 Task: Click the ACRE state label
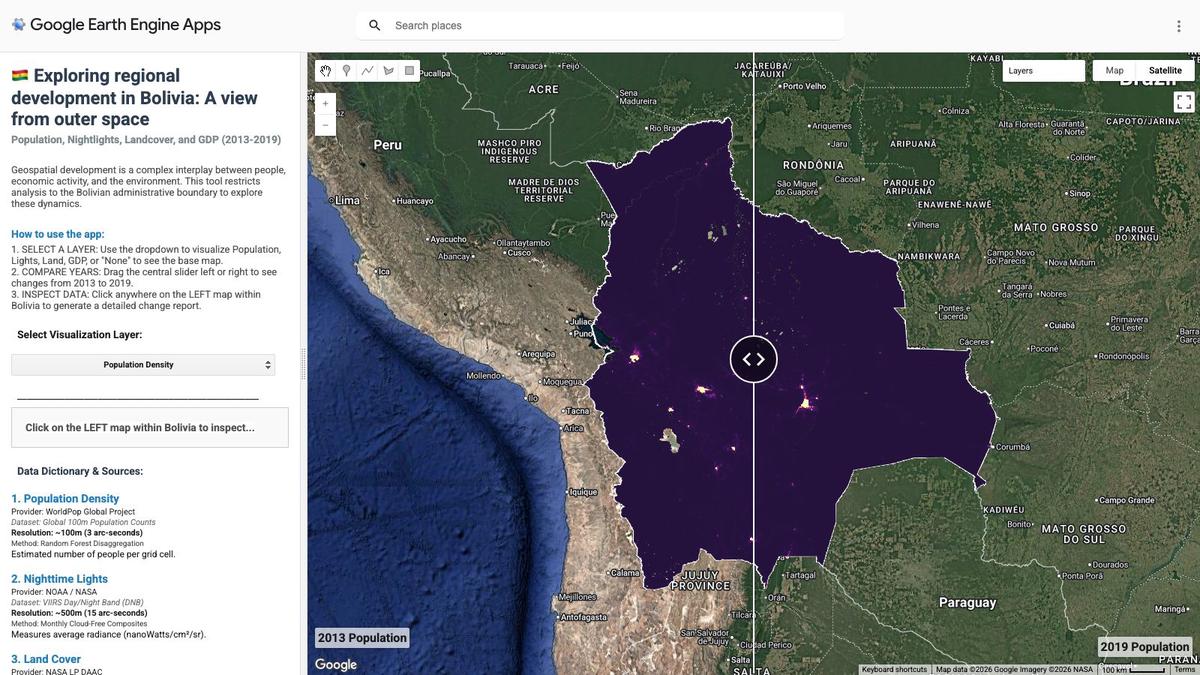pyautogui.click(x=543, y=89)
